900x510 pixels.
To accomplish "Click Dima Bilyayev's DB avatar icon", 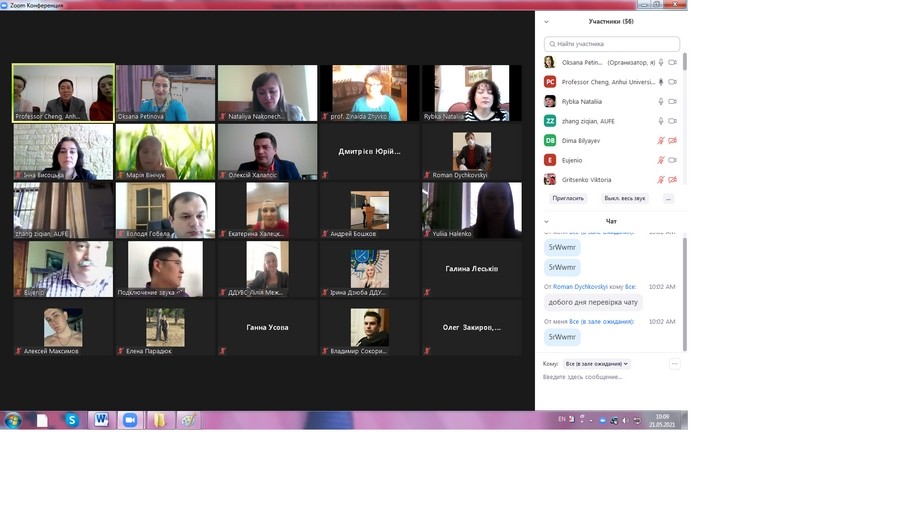I will pyautogui.click(x=550, y=141).
